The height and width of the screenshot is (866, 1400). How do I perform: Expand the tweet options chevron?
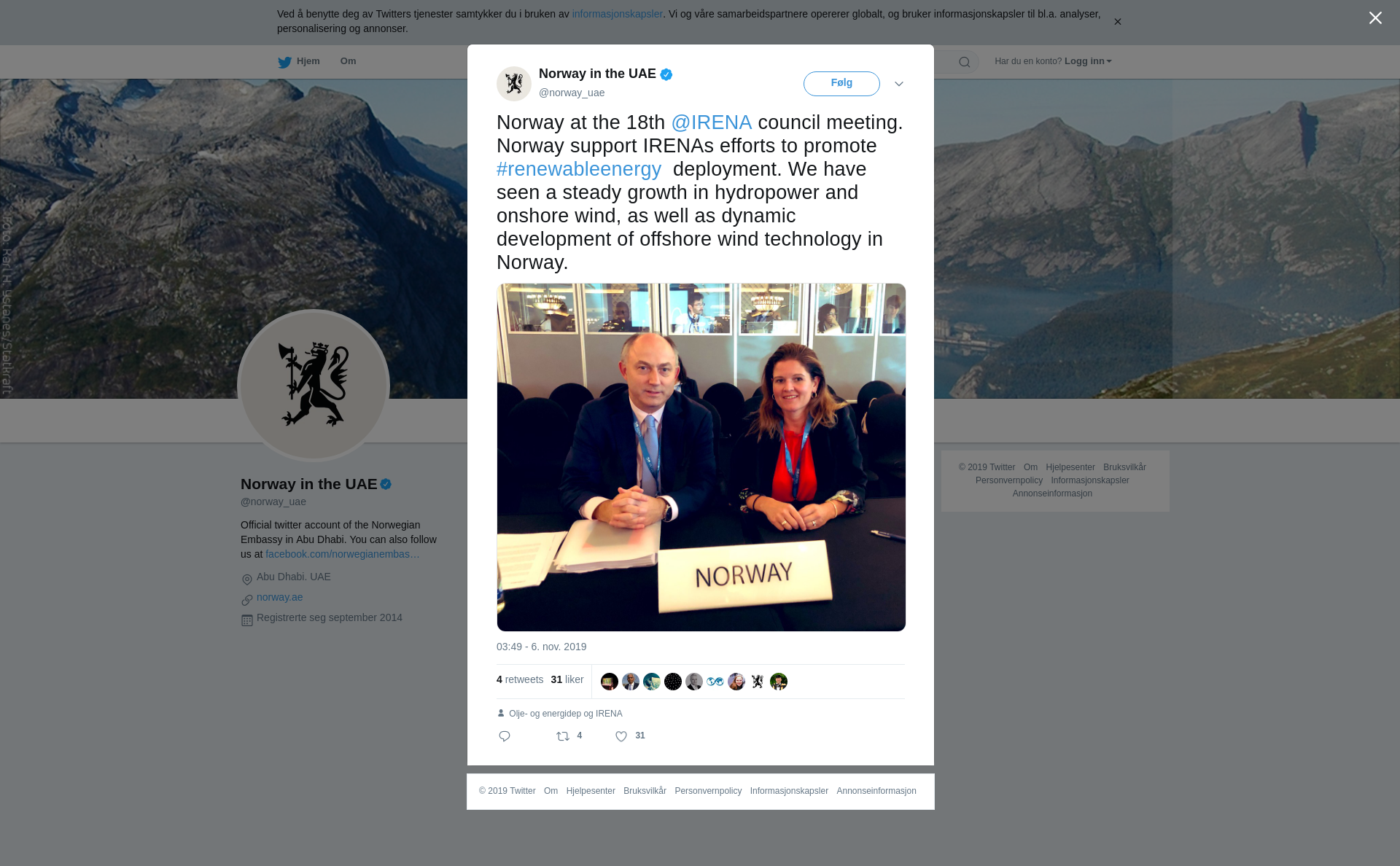[899, 84]
